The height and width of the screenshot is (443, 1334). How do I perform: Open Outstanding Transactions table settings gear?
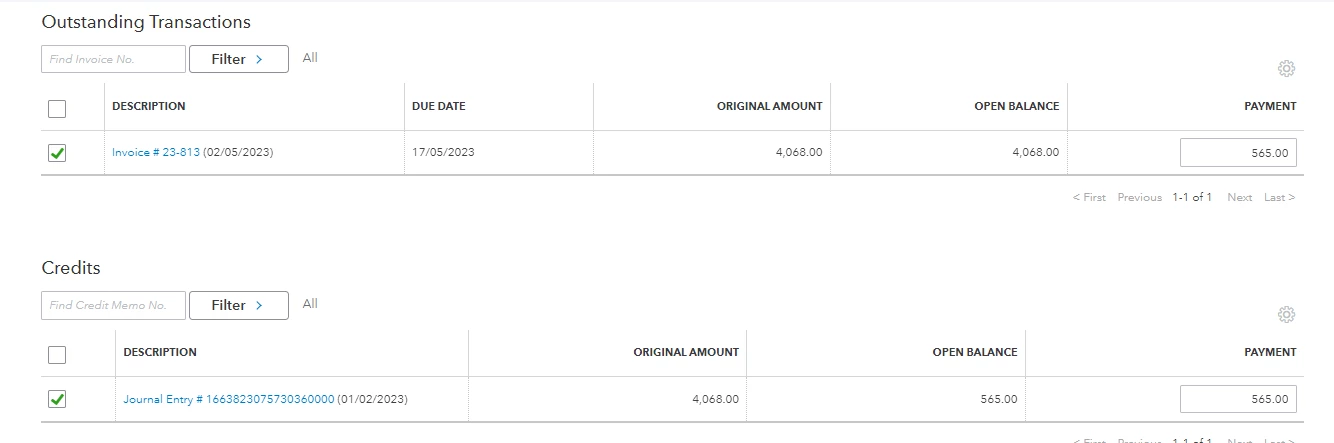[x=1286, y=69]
